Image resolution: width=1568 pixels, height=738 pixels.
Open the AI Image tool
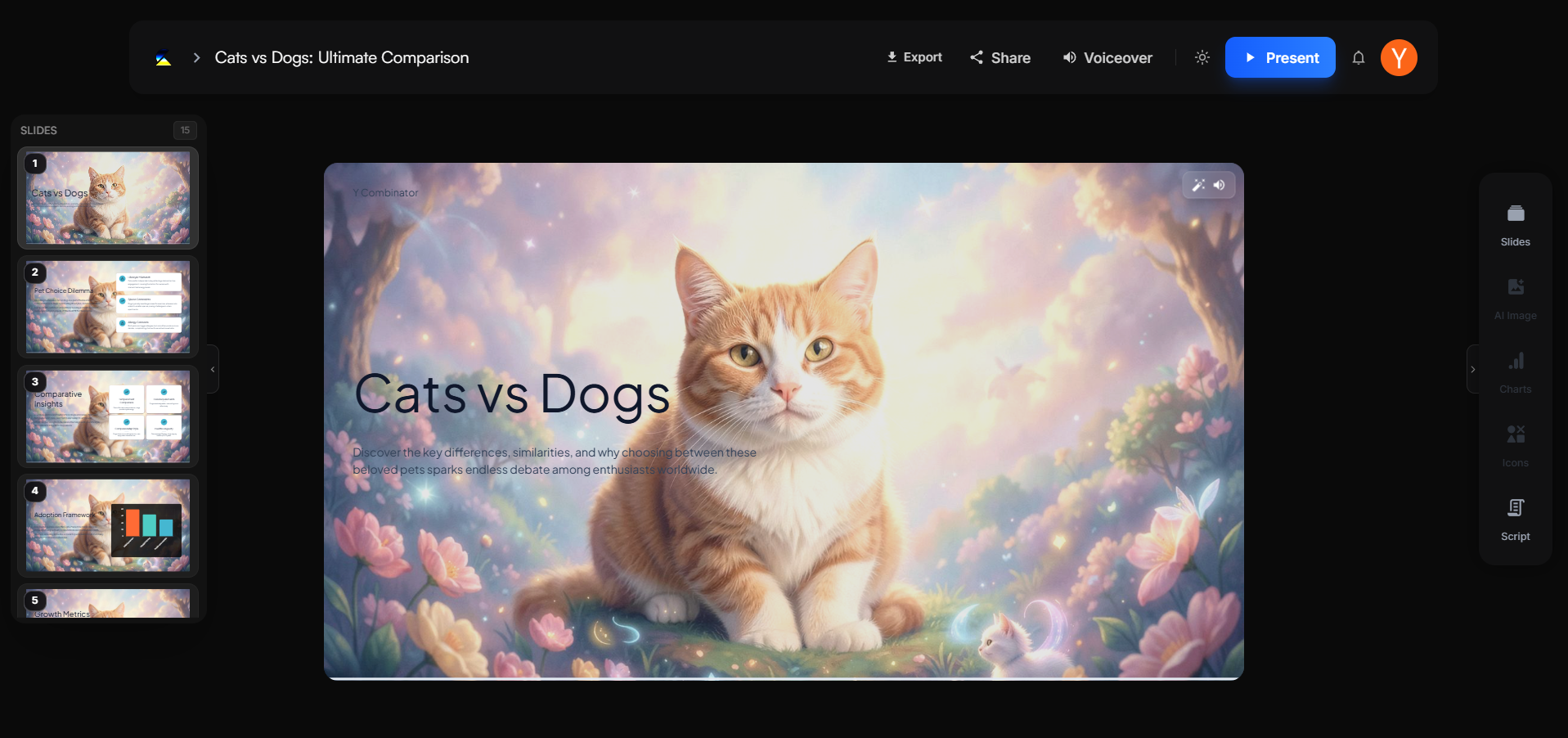pyautogui.click(x=1515, y=298)
